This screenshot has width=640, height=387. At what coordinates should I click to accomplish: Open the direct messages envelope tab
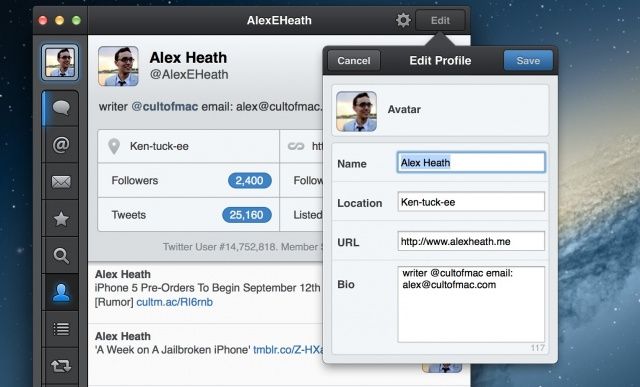pyautogui.click(x=61, y=182)
